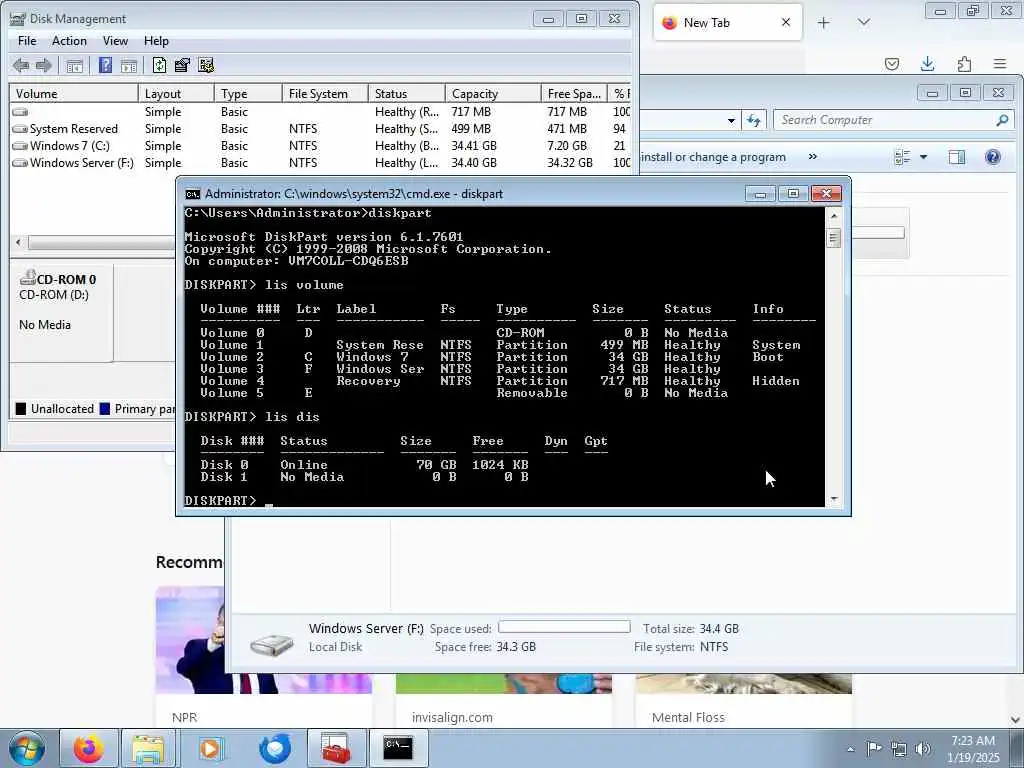Screen dimensions: 1024x768
Task: Open Firefox from the taskbar
Action: point(88,748)
